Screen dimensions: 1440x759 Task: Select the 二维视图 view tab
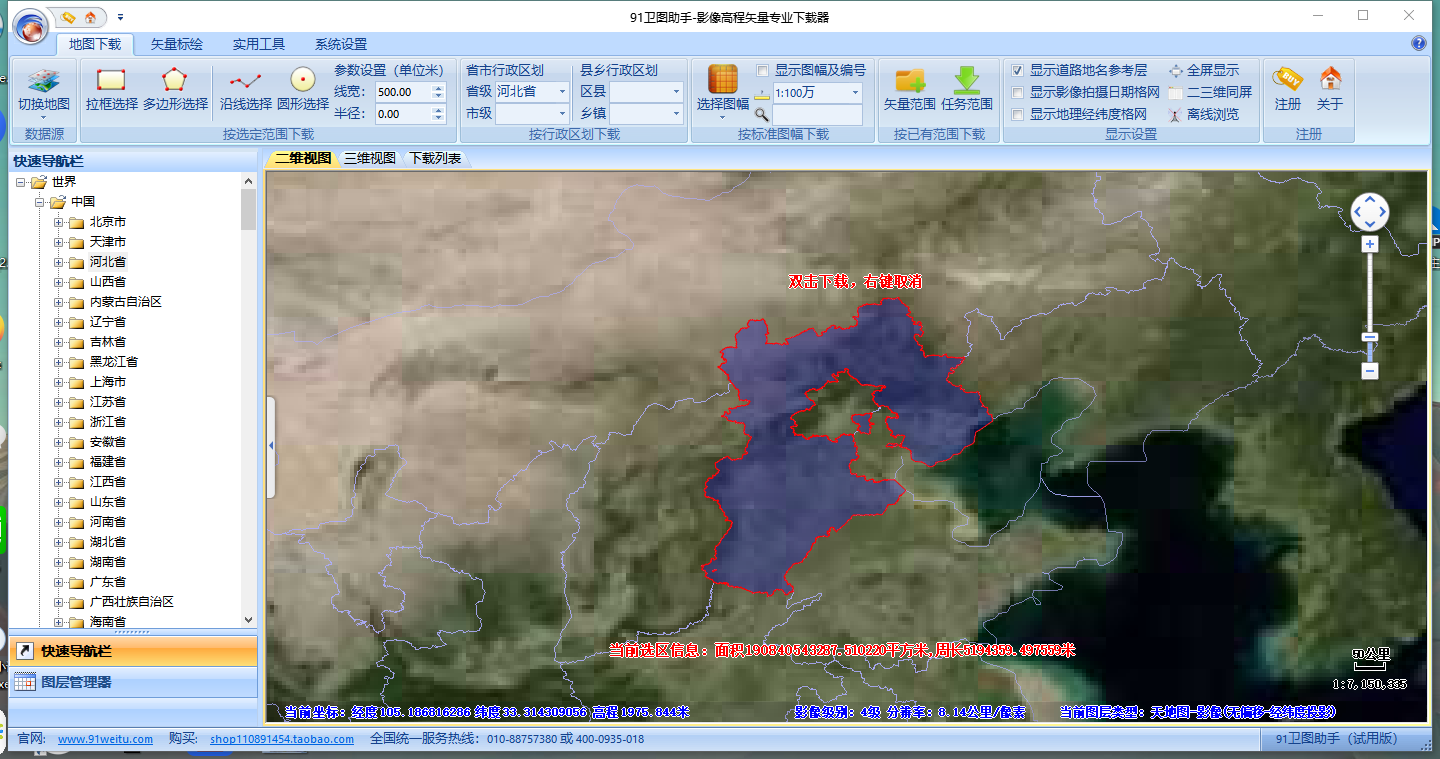point(303,158)
